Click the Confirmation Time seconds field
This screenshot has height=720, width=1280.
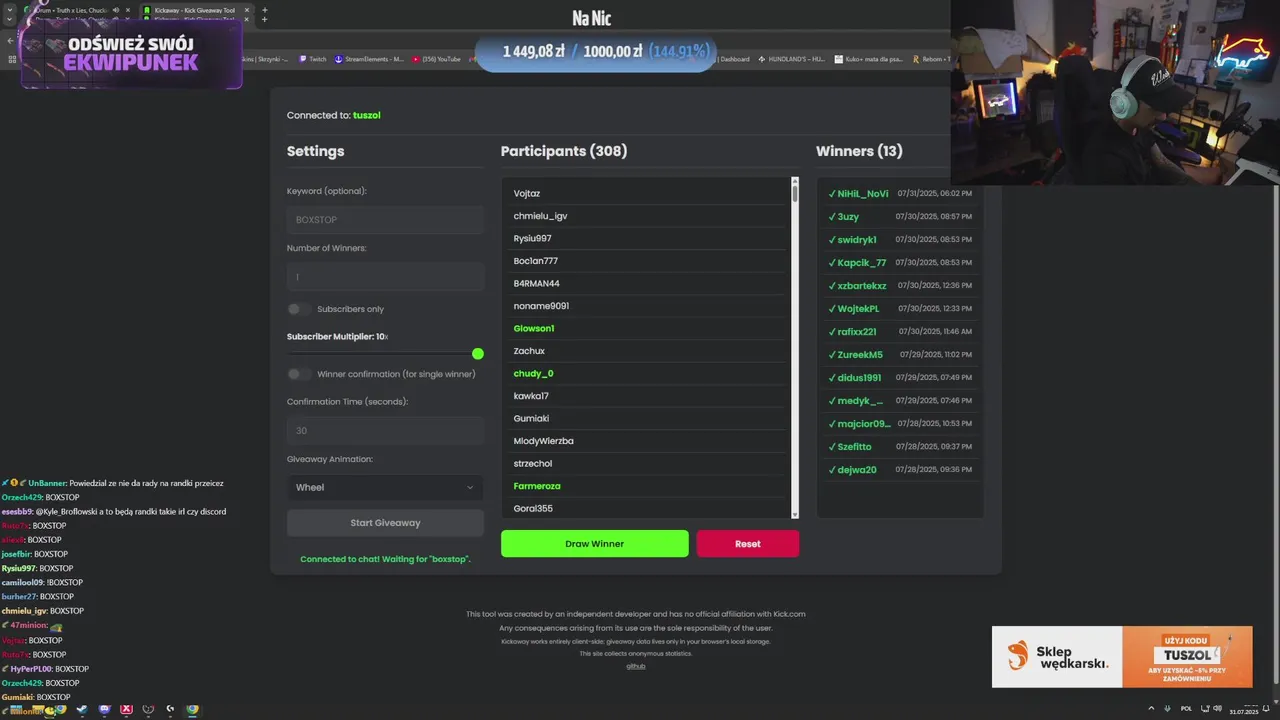point(385,431)
